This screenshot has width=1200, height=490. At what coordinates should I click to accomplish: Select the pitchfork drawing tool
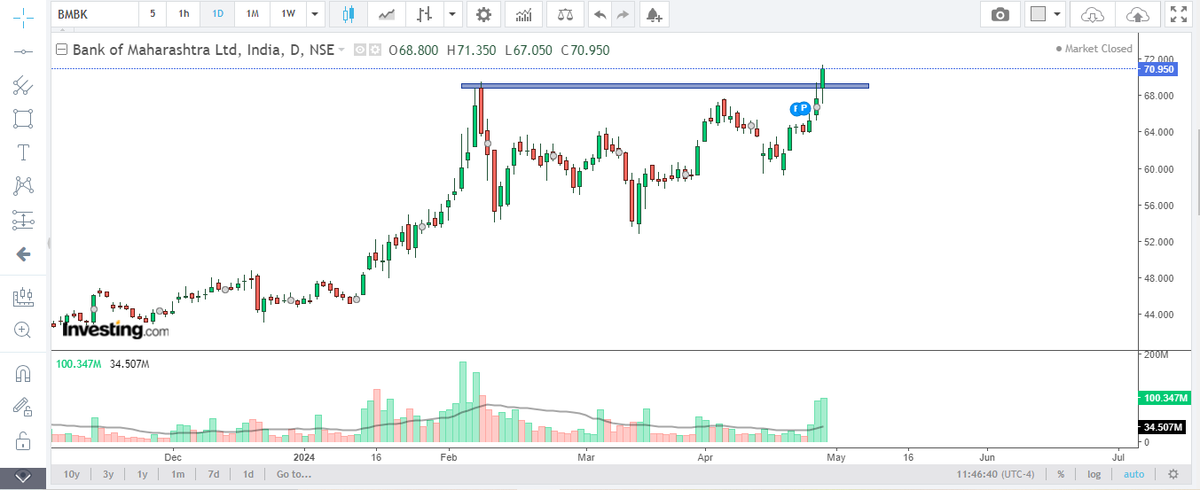[x=23, y=85]
